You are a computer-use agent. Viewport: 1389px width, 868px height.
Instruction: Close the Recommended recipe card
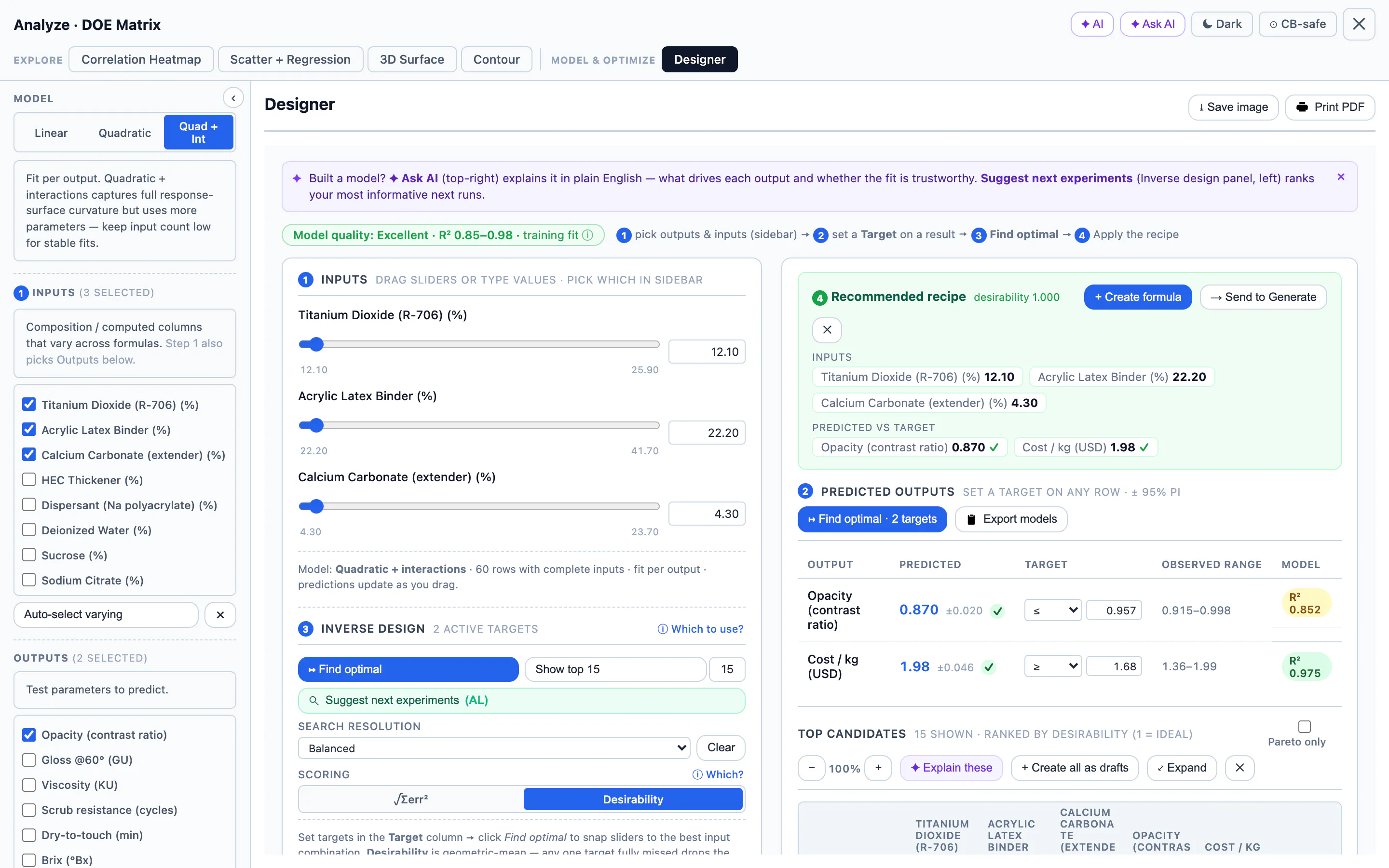click(827, 329)
